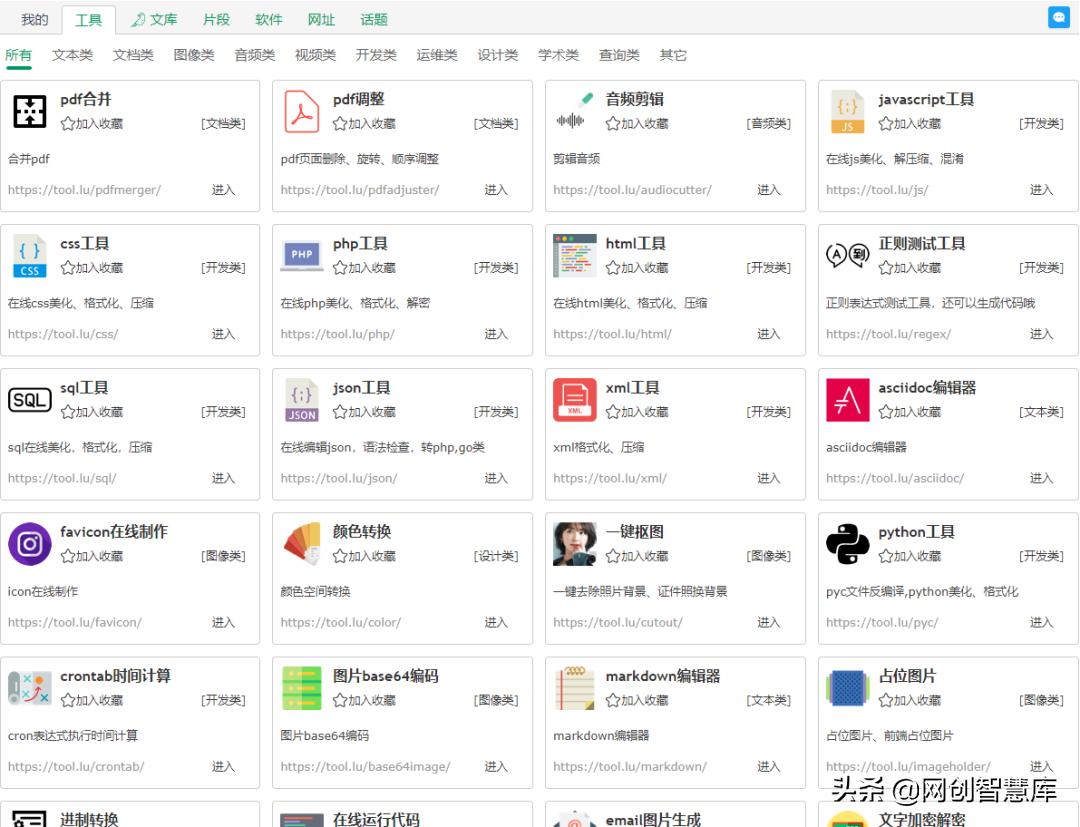This screenshot has width=1080, height=827.
Task: Click the SQL tool icon
Action: click(29, 400)
